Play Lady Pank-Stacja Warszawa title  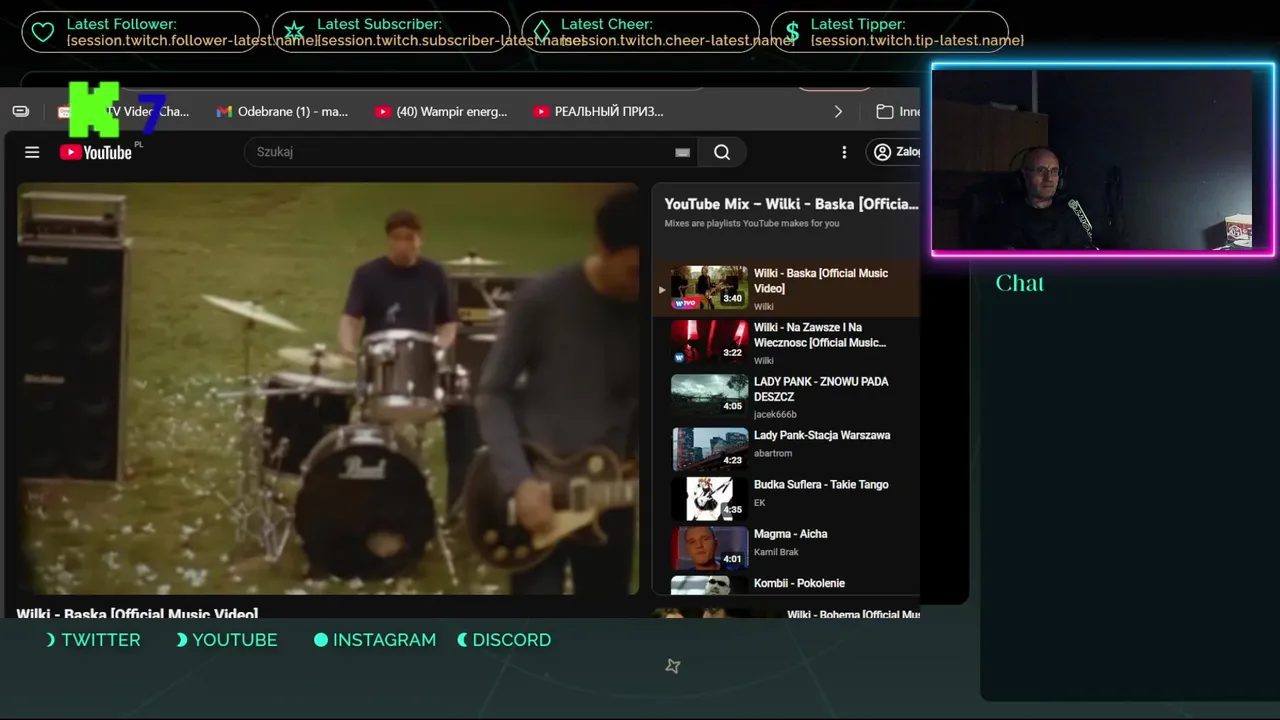[822, 436]
